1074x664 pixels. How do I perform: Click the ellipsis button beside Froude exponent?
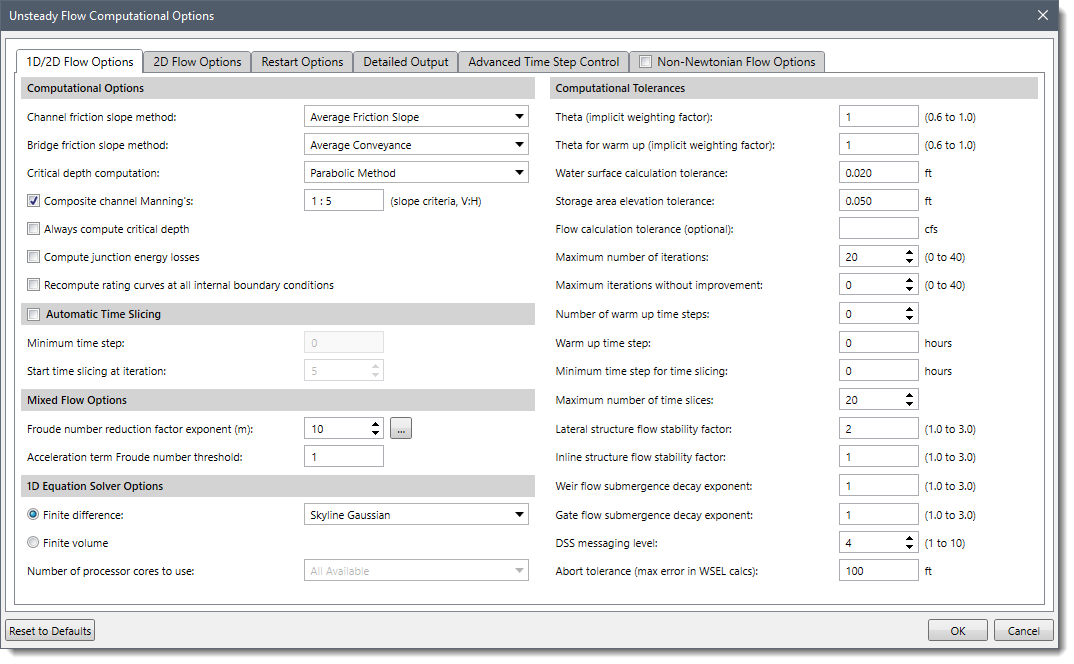[401, 429]
